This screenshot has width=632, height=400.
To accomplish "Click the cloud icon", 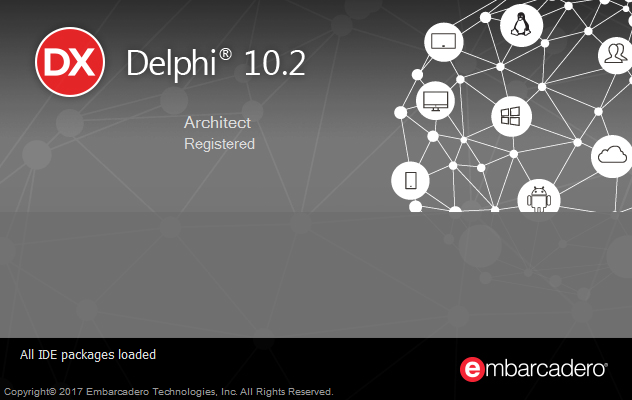I will 612,156.
